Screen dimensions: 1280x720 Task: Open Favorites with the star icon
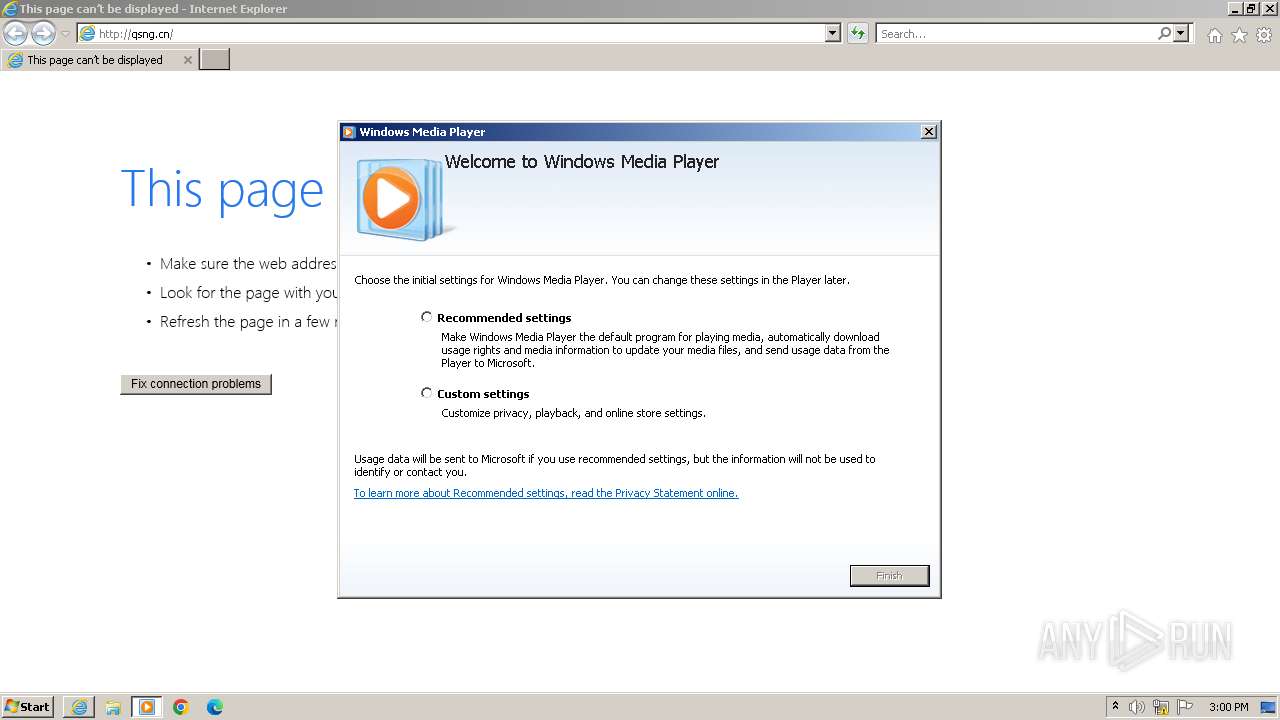(x=1239, y=35)
